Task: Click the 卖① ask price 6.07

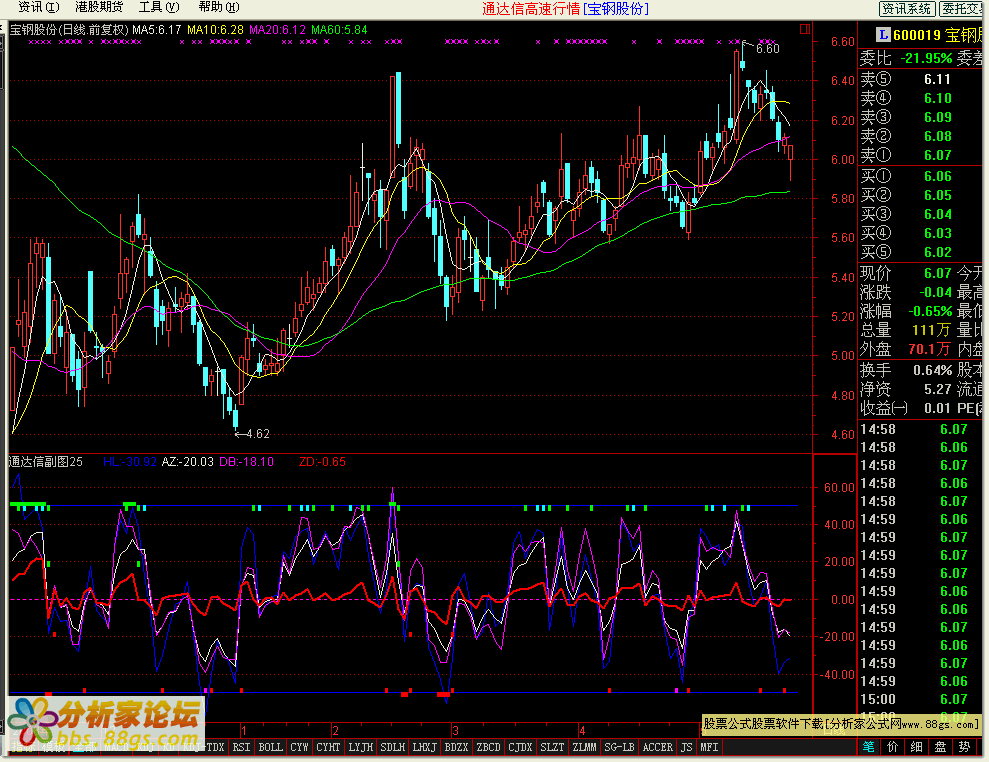Action: coord(937,155)
